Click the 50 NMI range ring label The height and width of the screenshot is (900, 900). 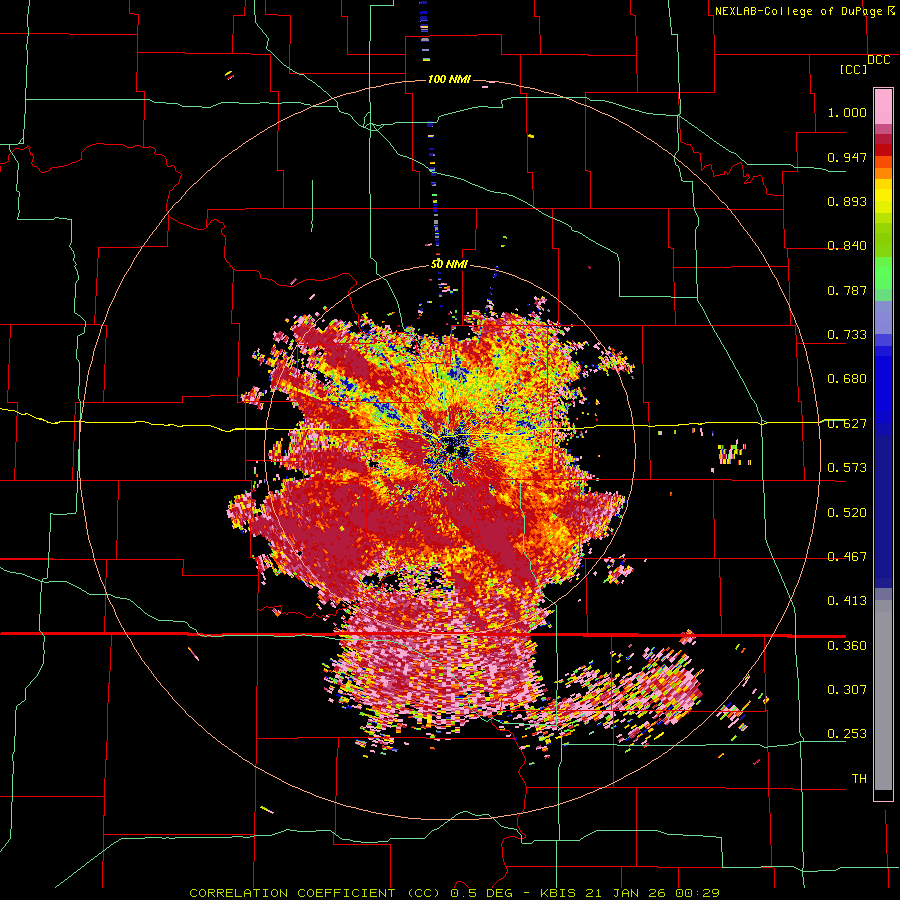tap(449, 264)
